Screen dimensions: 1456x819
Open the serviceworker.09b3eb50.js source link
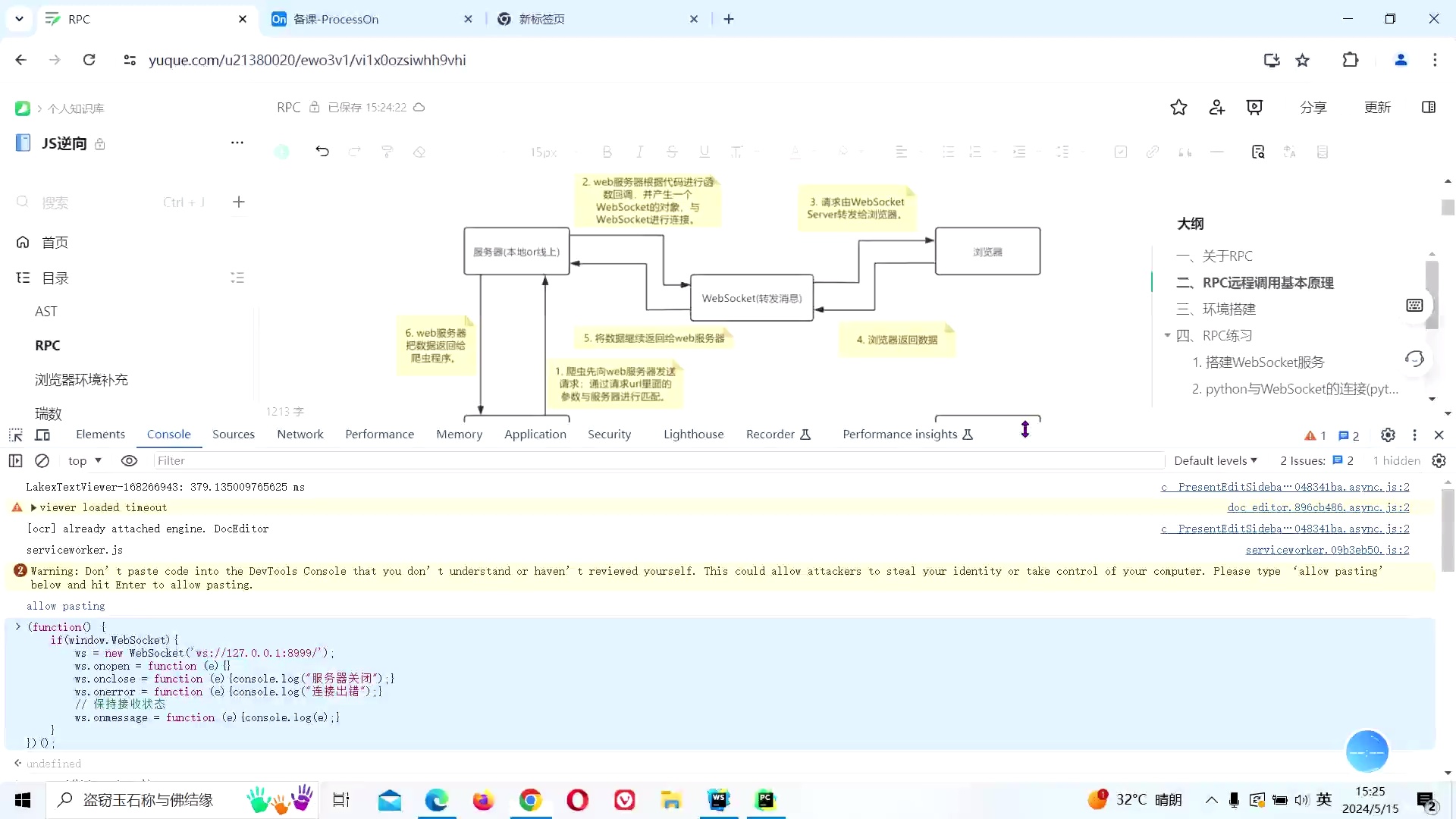tap(1327, 550)
